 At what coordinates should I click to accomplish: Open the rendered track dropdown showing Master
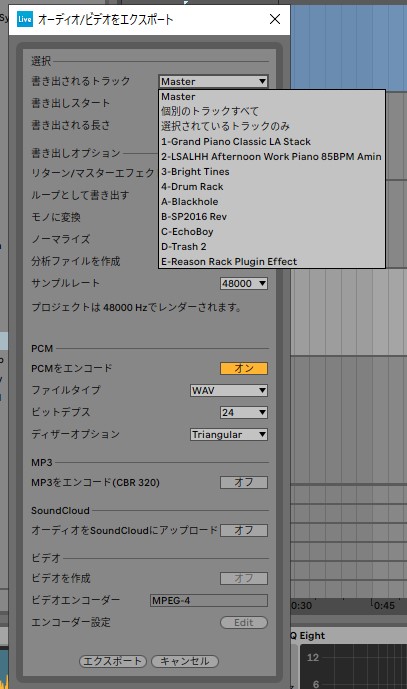[213, 81]
